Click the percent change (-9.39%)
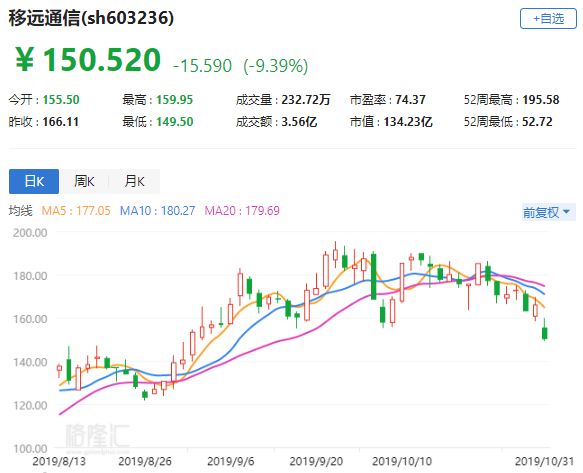Screen dimensions: 583x473 (x=276, y=66)
